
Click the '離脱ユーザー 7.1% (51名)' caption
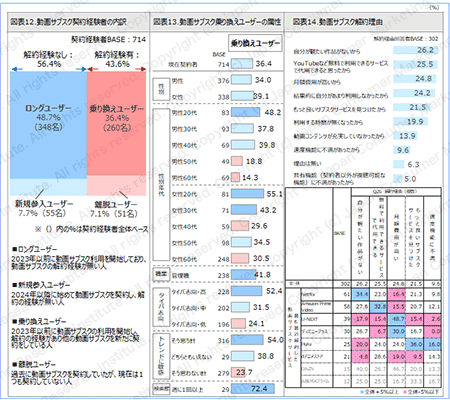coord(114,209)
